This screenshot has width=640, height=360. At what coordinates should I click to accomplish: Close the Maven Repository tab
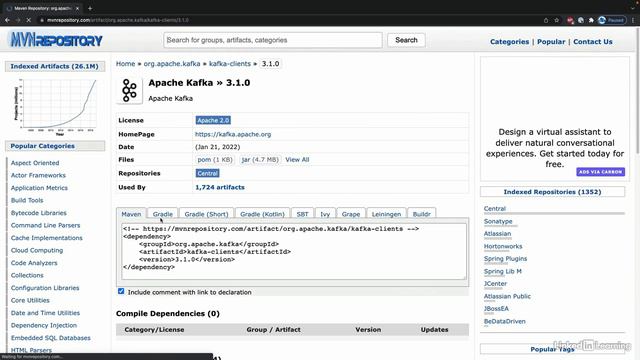pos(77,8)
